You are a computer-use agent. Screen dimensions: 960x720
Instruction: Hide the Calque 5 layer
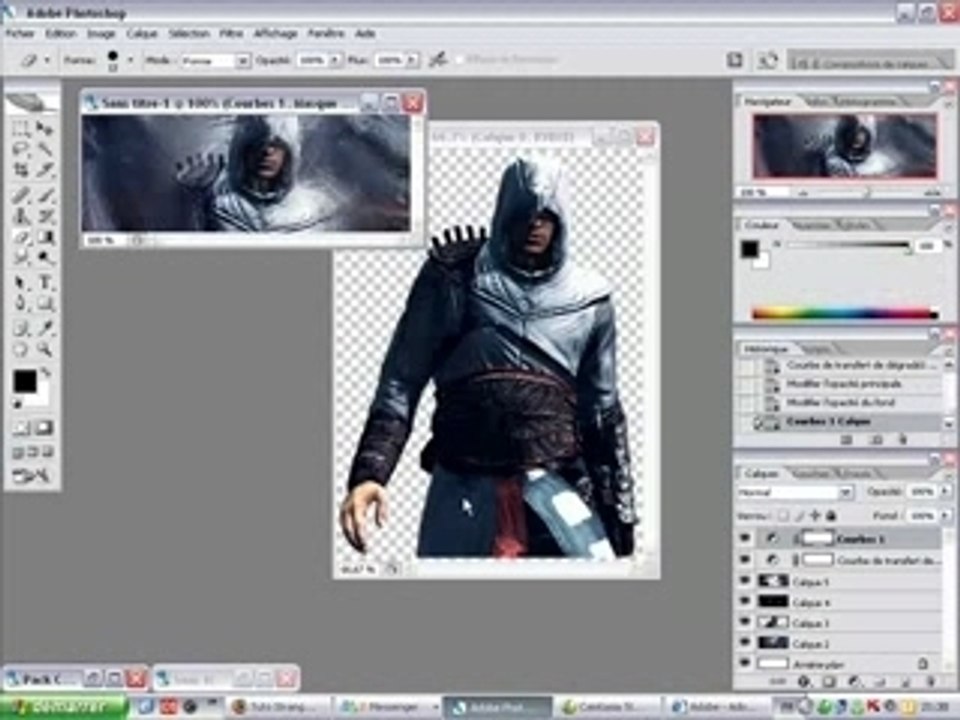pos(745,580)
